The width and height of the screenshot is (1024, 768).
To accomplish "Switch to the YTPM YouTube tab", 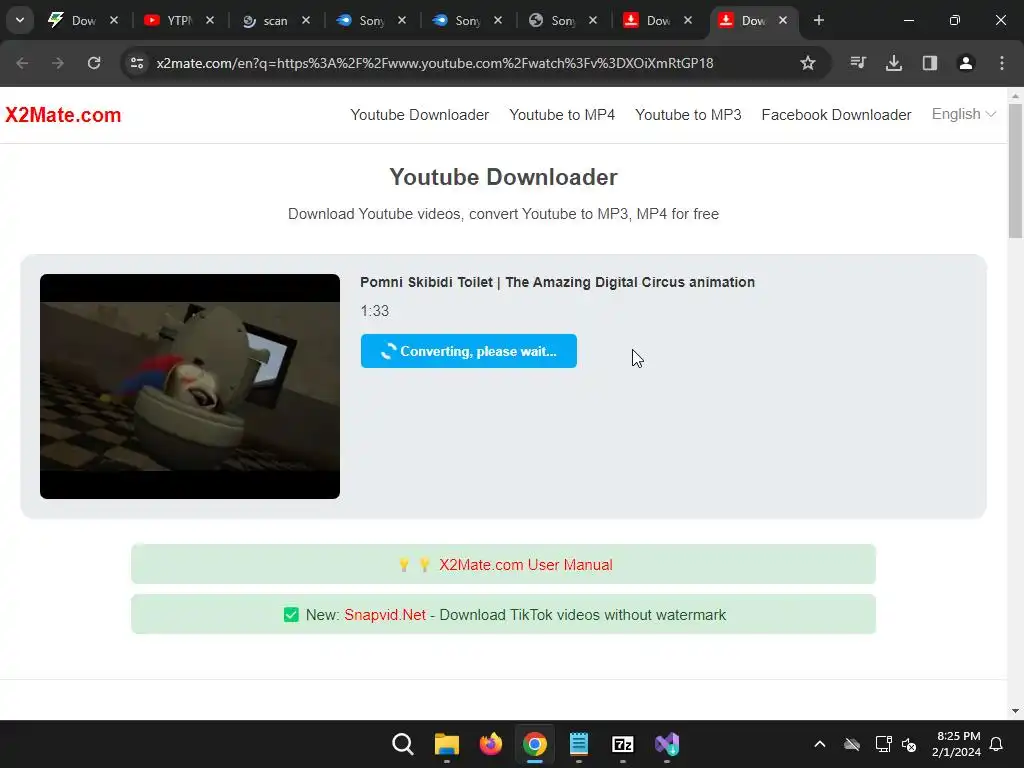I will pyautogui.click(x=168, y=20).
